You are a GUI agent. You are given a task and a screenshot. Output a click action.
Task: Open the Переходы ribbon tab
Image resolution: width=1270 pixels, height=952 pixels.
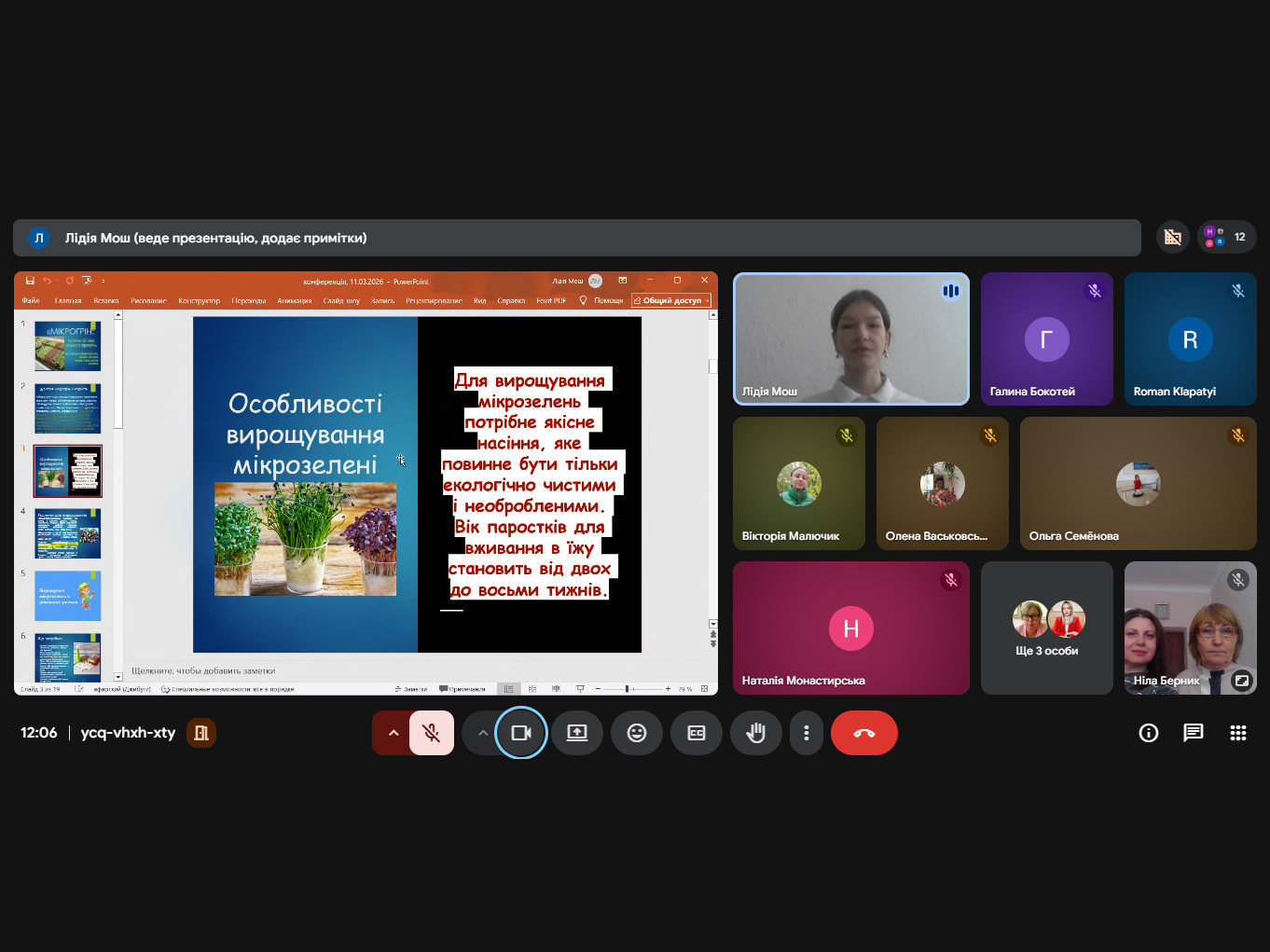click(249, 300)
